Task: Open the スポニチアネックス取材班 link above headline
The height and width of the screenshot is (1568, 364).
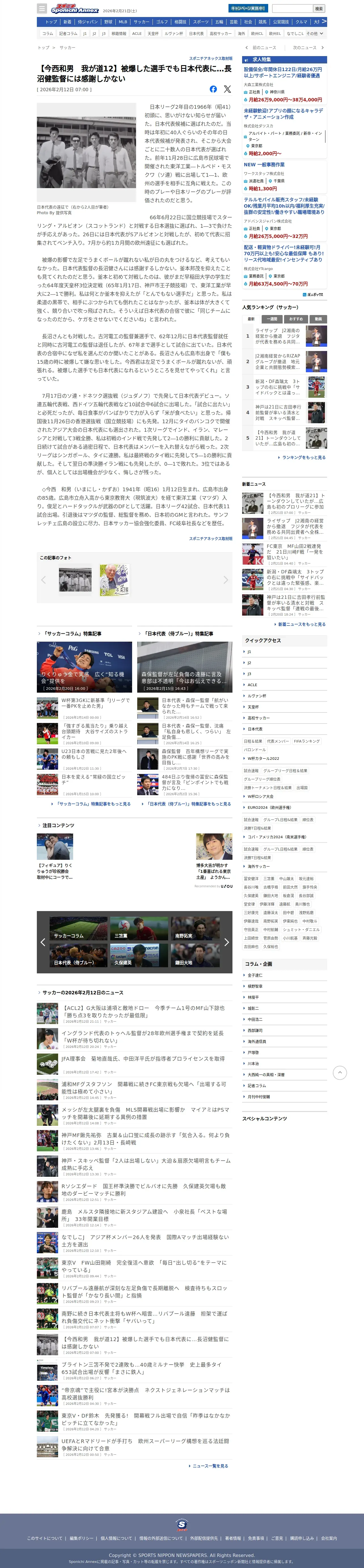Action: pyautogui.click(x=210, y=59)
